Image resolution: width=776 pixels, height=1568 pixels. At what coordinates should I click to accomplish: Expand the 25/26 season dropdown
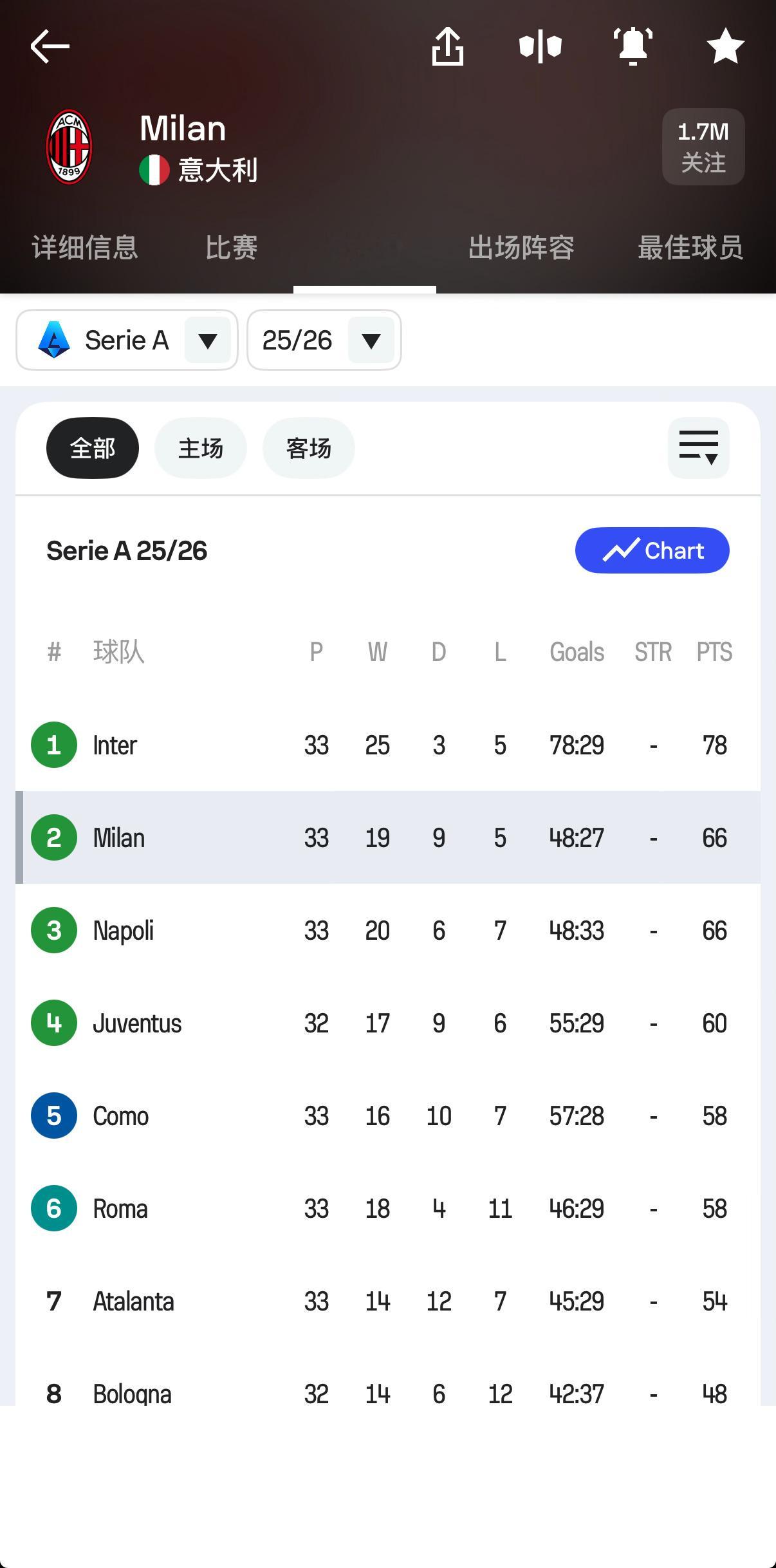(x=371, y=340)
